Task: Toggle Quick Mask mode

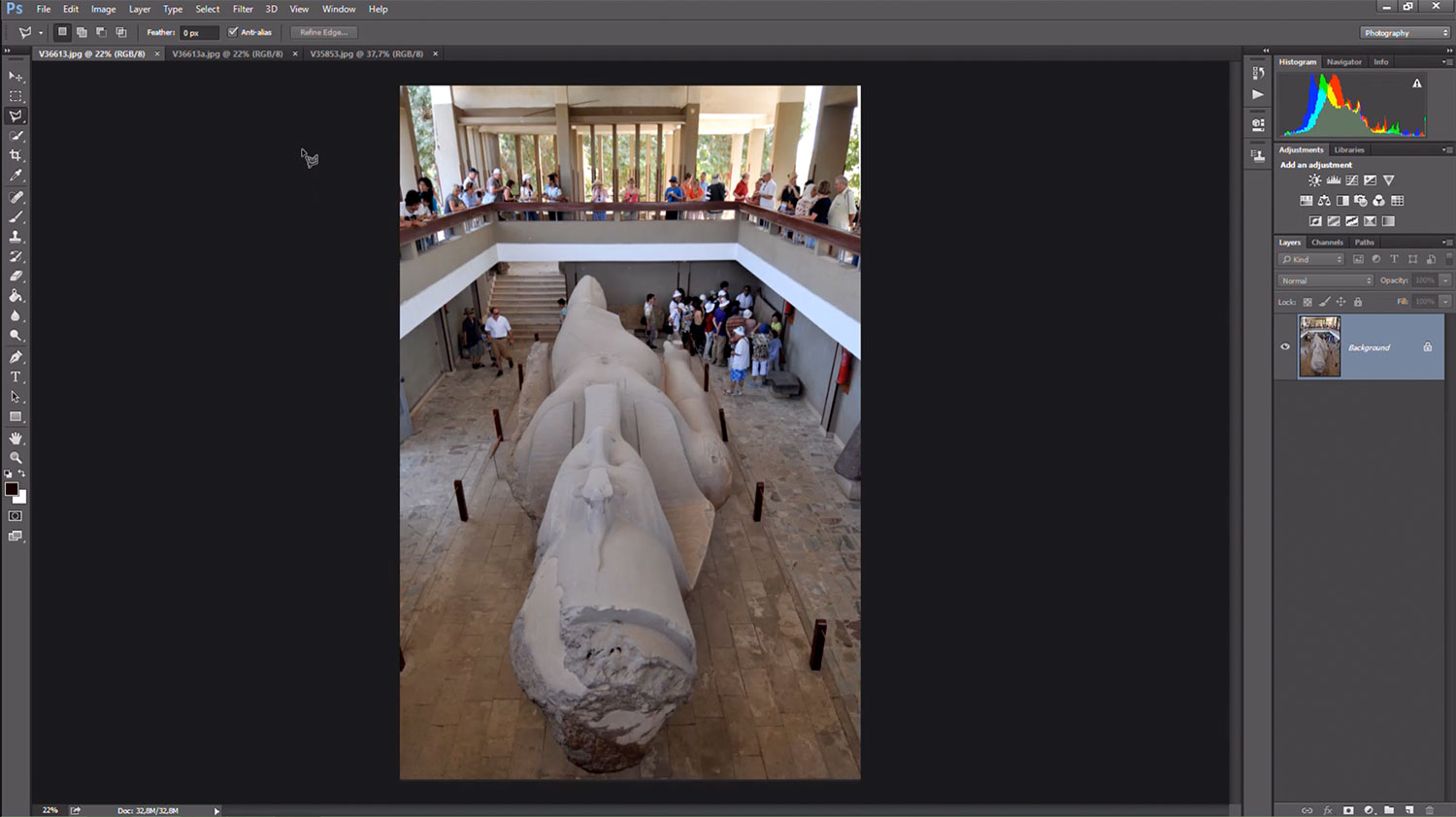Action: point(16,516)
